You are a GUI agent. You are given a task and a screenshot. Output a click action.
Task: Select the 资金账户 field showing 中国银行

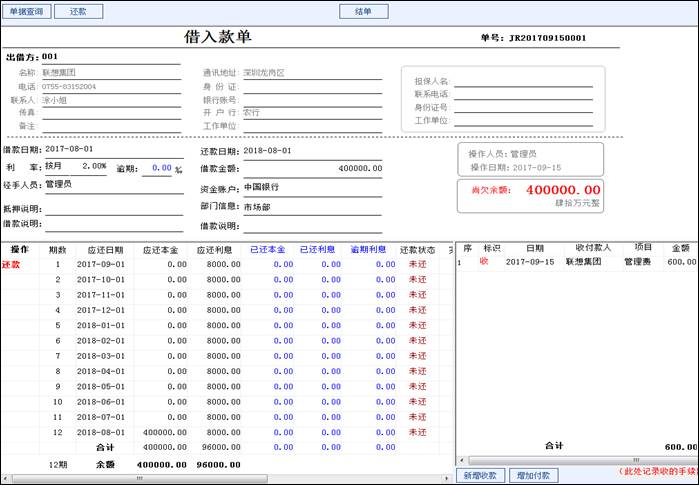click(312, 187)
